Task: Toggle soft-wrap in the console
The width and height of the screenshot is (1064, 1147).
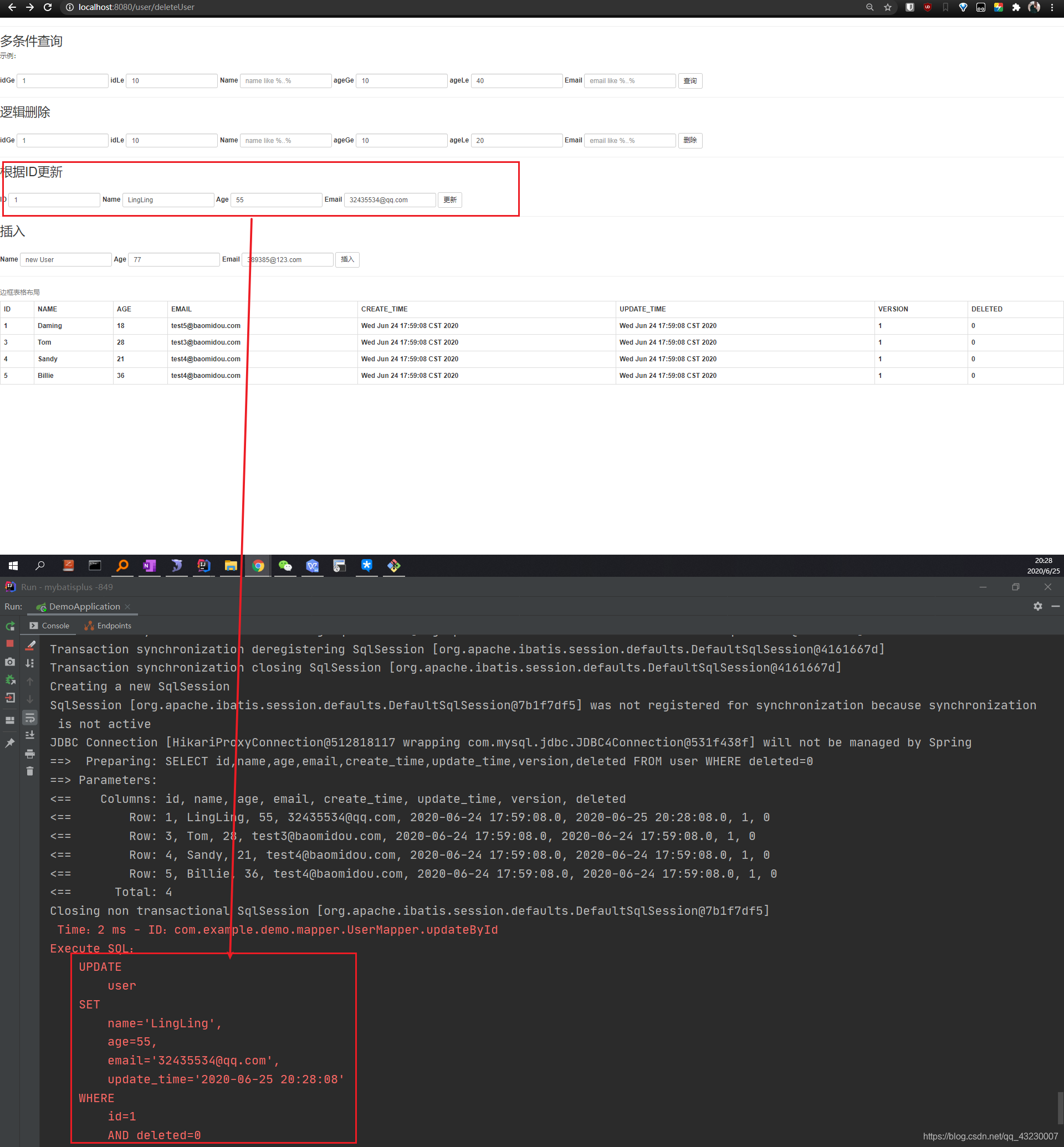Action: coord(30,718)
